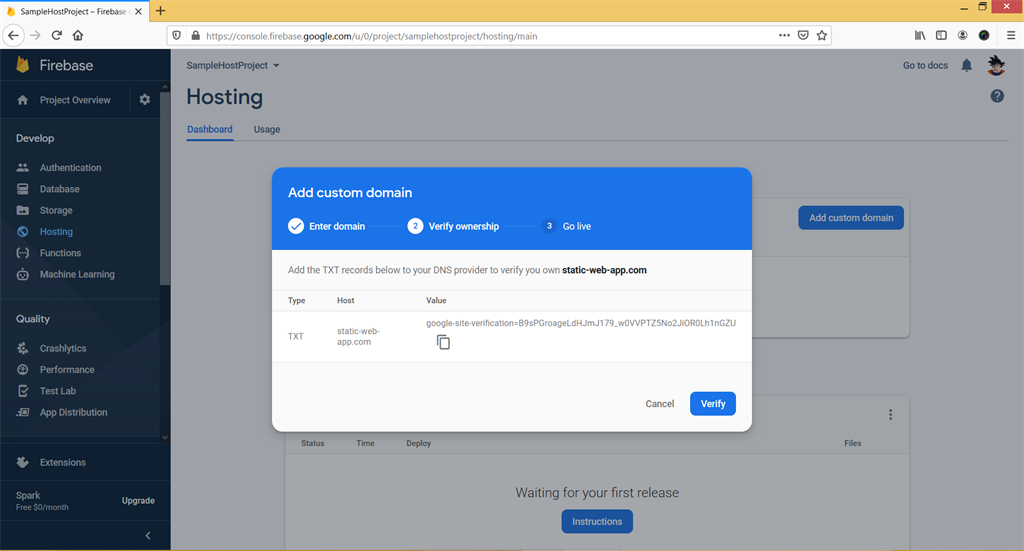Go back in browser
The height and width of the screenshot is (551, 1024).
pyautogui.click(x=14, y=35)
